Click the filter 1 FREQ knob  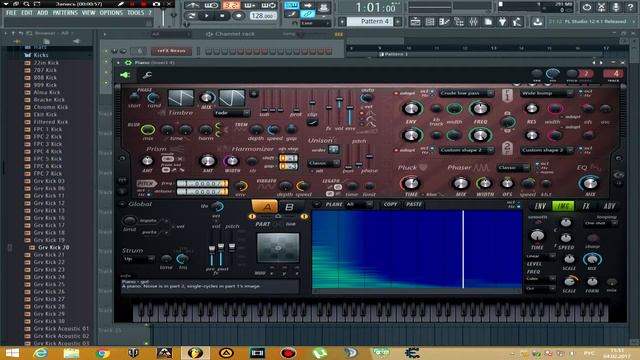point(480,109)
